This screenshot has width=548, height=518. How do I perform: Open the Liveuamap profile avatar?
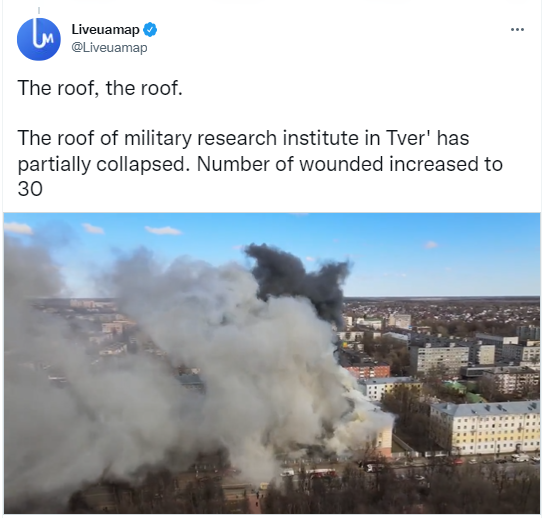click(x=39, y=39)
